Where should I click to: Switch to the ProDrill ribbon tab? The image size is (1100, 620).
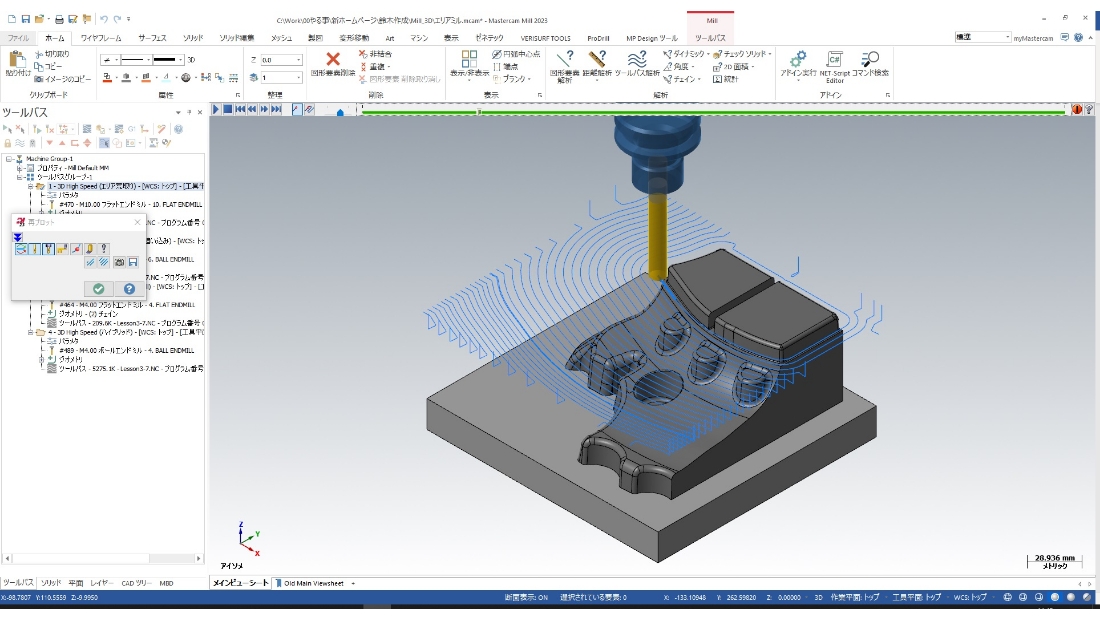pyautogui.click(x=598, y=38)
